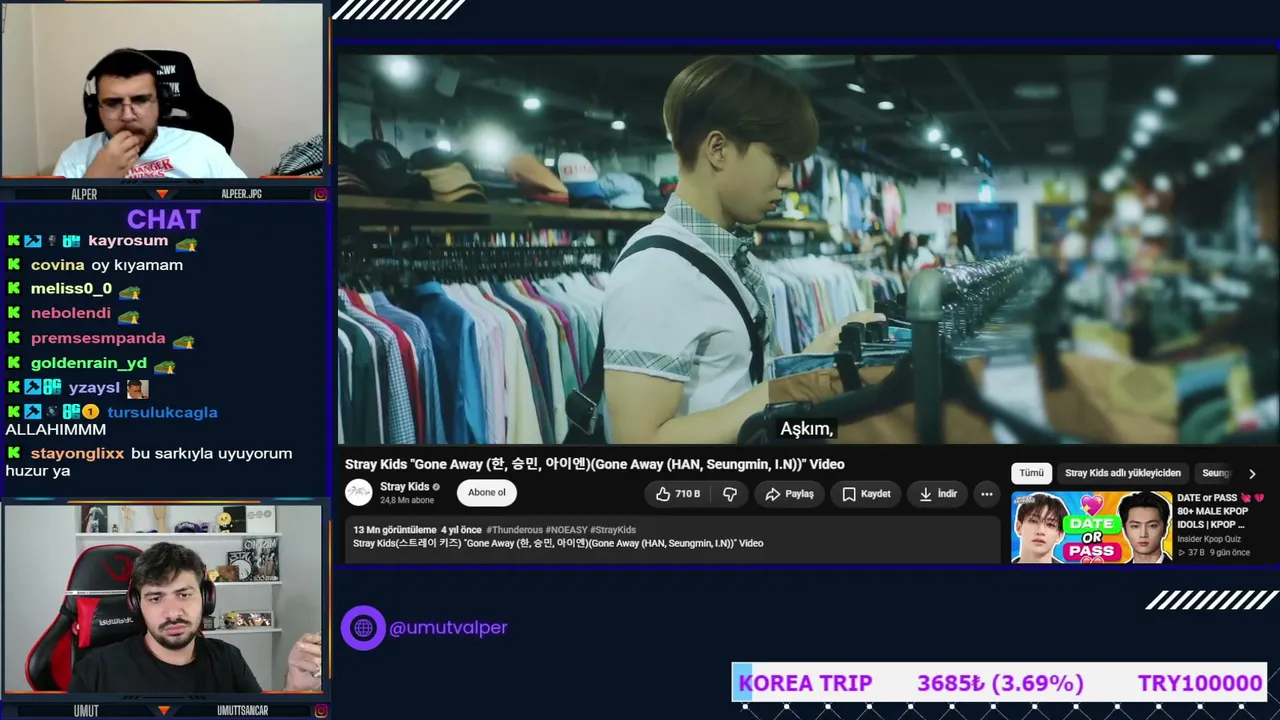Open the Insider Kpop Quiz channel name
The width and height of the screenshot is (1280, 720).
click(x=1208, y=539)
